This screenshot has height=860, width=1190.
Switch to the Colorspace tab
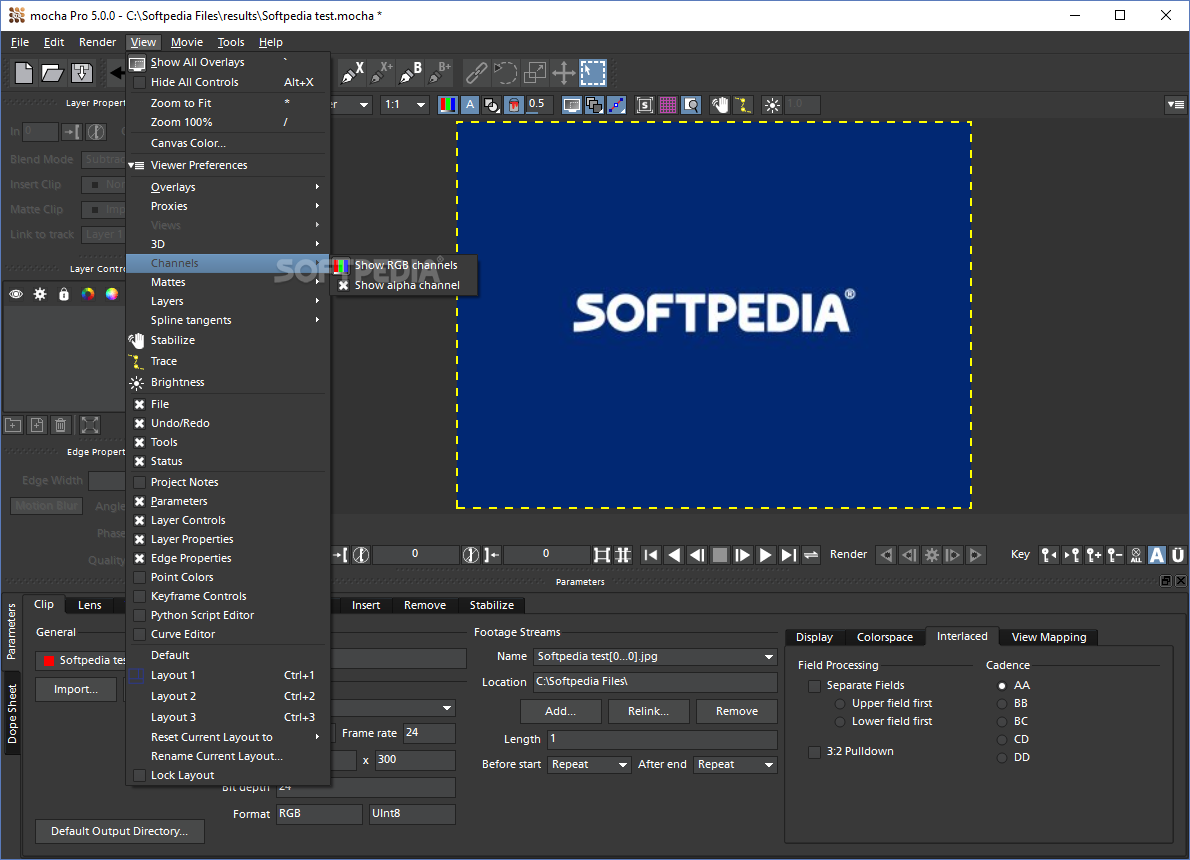[884, 637]
